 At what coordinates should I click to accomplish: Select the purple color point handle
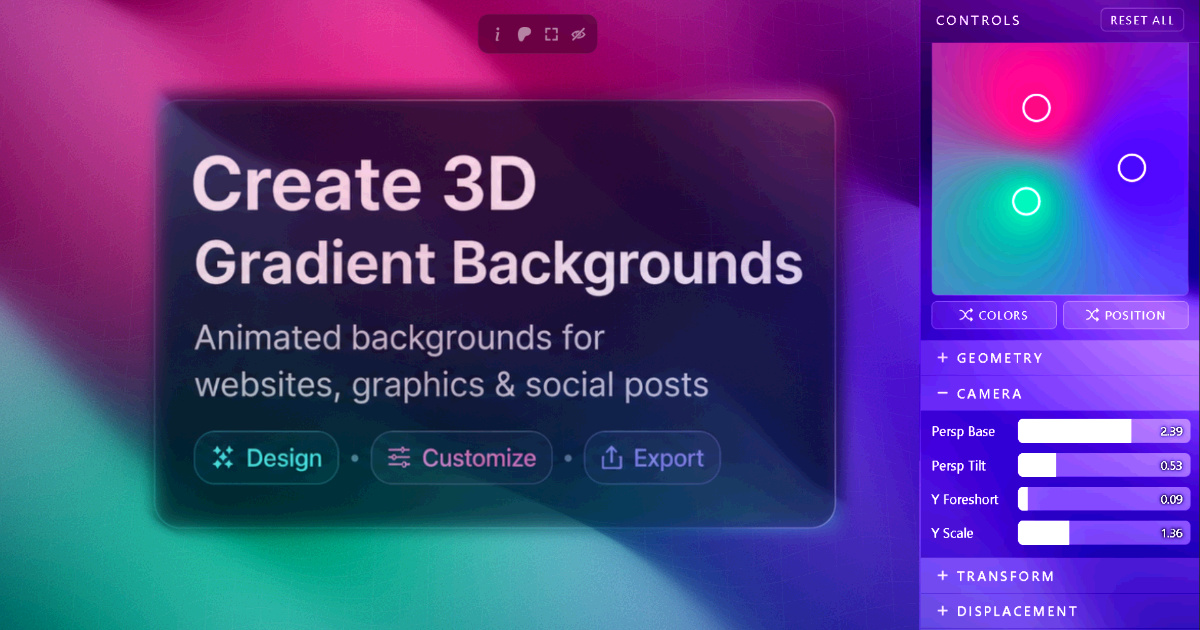pos(1131,168)
